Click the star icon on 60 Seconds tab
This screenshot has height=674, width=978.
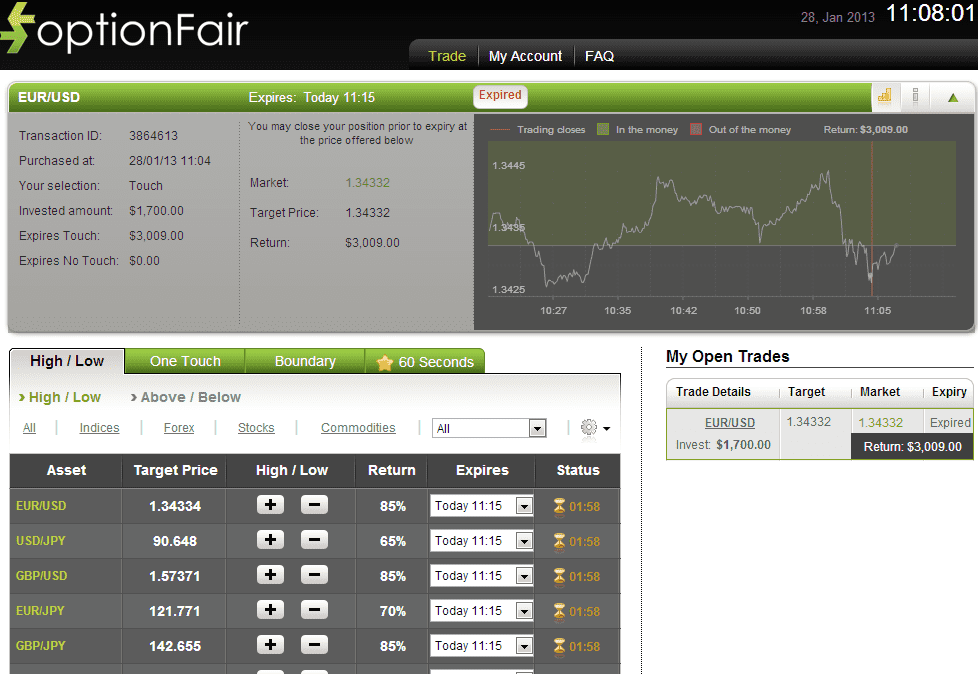pos(385,361)
